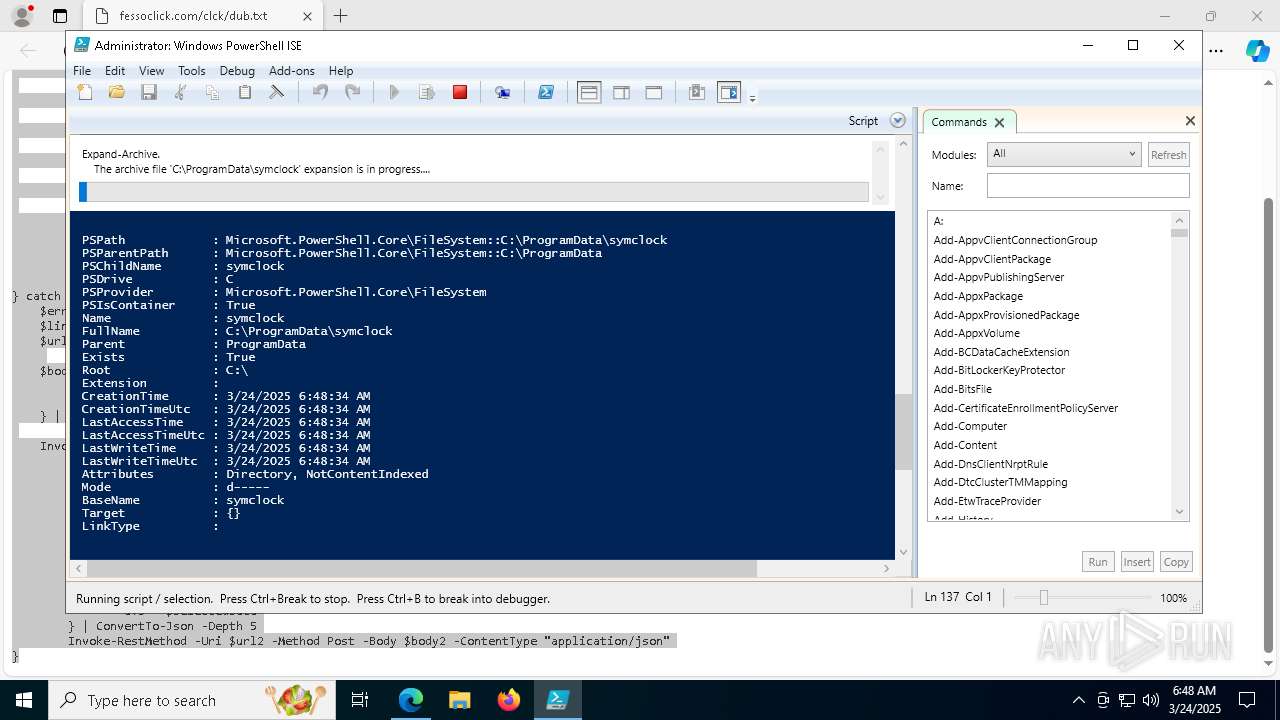Click the Redo arrow icon
1280x720 pixels.
point(352,92)
